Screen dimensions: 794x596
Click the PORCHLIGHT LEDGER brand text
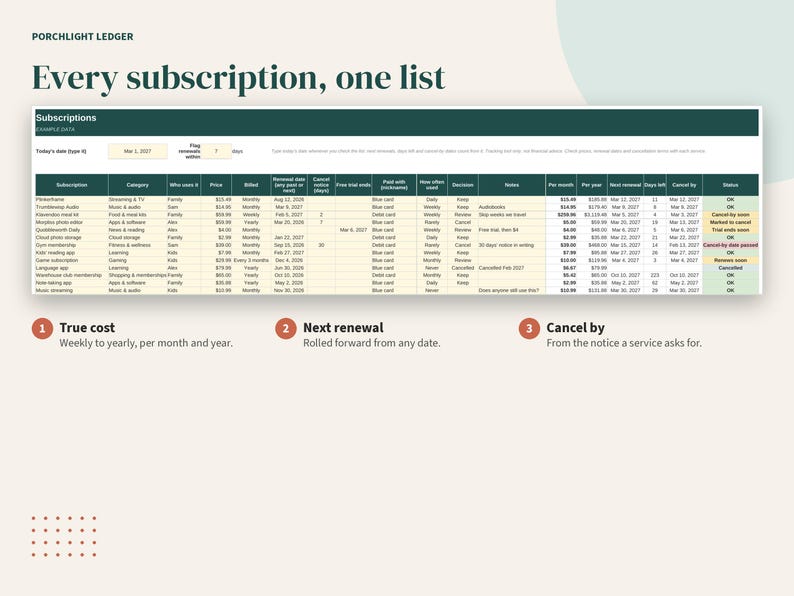(x=83, y=36)
